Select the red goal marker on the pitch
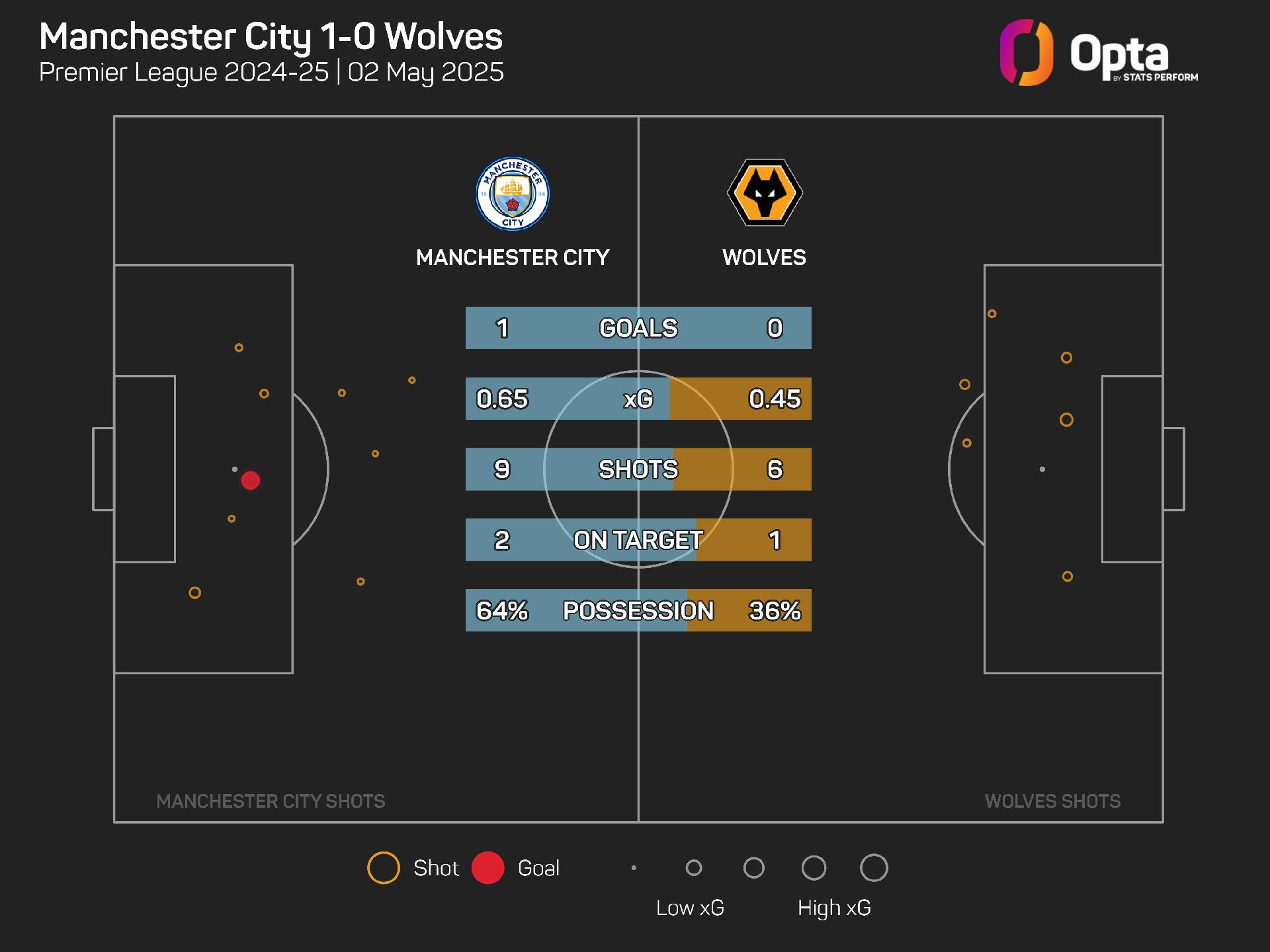Screen dimensions: 1270x952 pos(250,481)
